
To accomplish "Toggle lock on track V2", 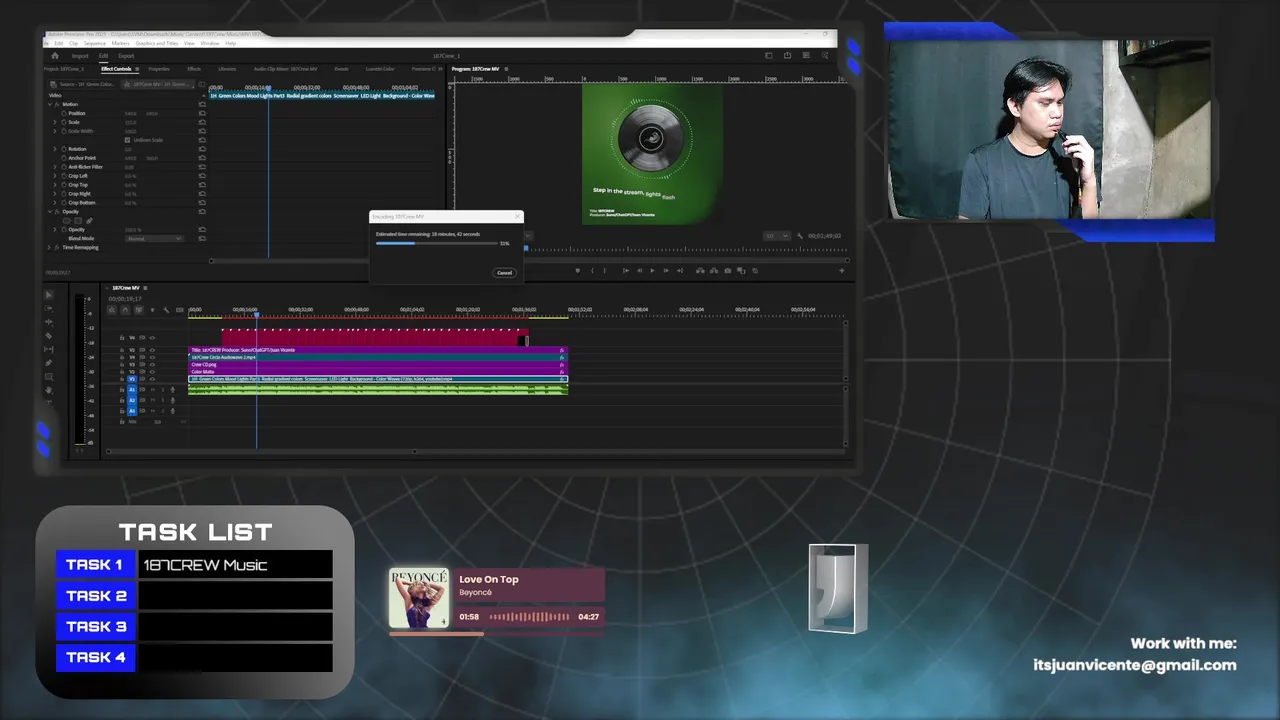I will tap(122, 372).
